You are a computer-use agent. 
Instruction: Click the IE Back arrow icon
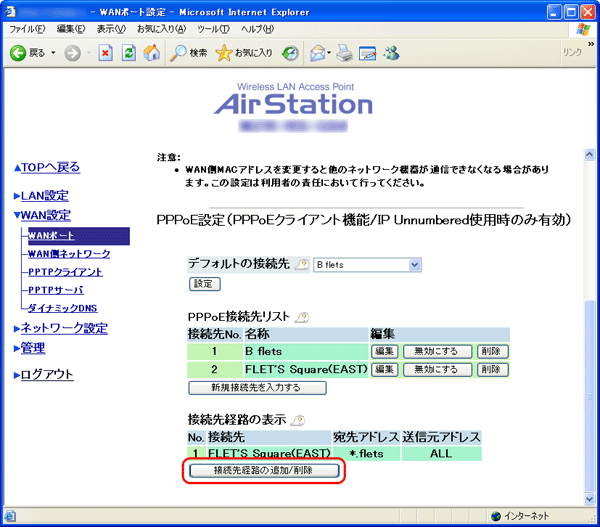(18, 53)
